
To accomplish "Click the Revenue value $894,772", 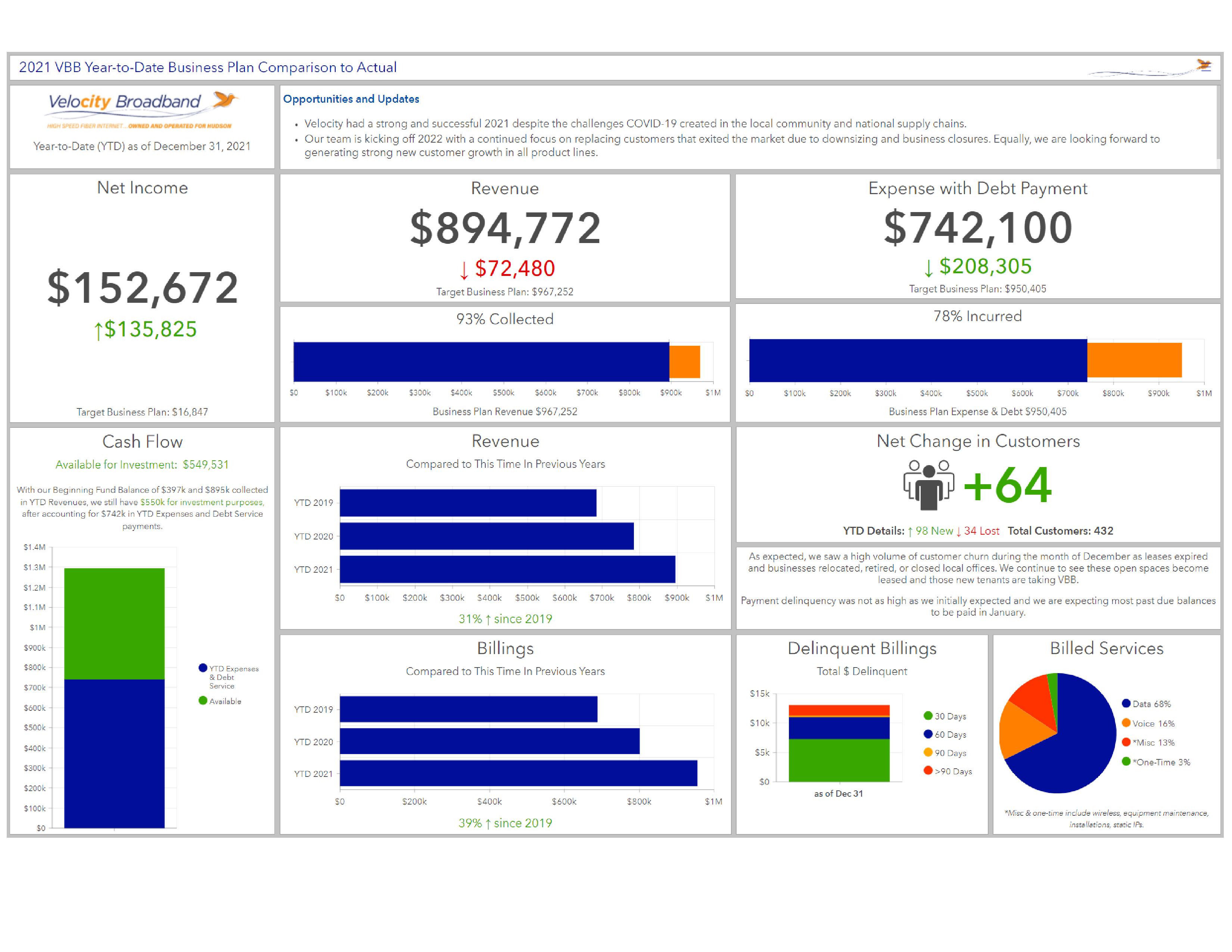I will click(x=505, y=228).
